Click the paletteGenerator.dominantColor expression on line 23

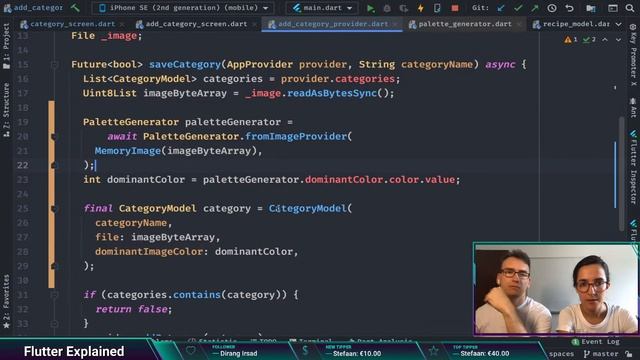pos(293,180)
